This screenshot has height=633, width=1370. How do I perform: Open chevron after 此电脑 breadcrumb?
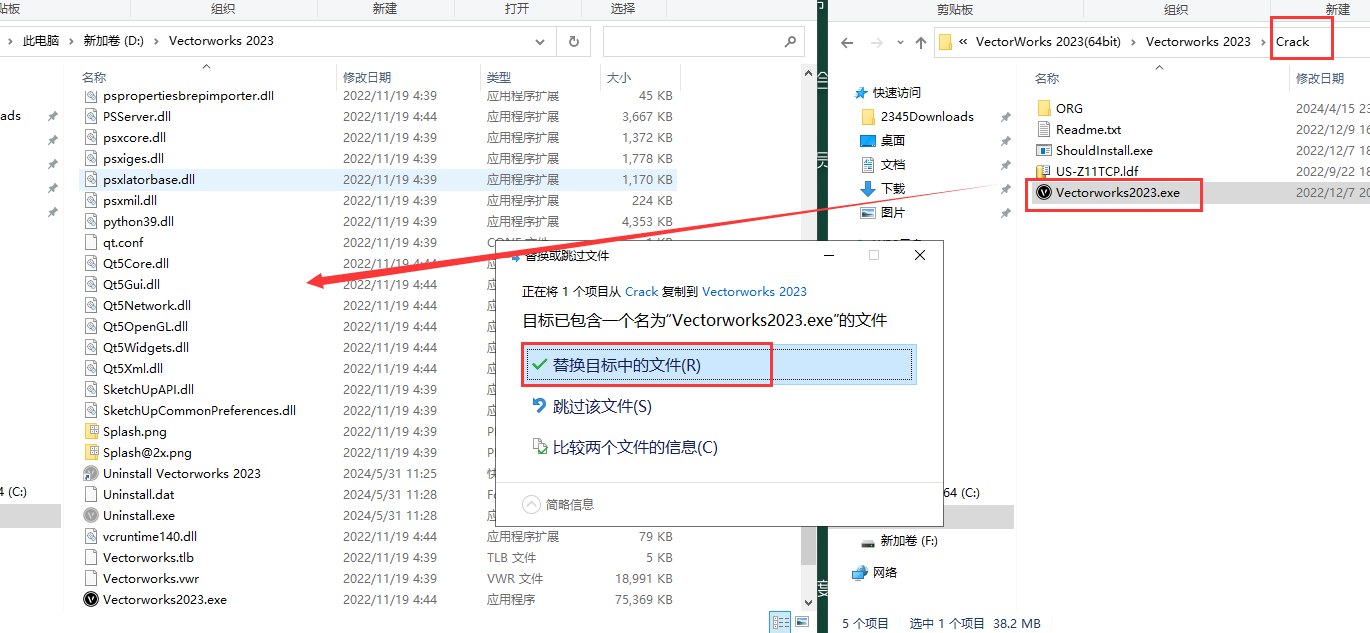72,41
